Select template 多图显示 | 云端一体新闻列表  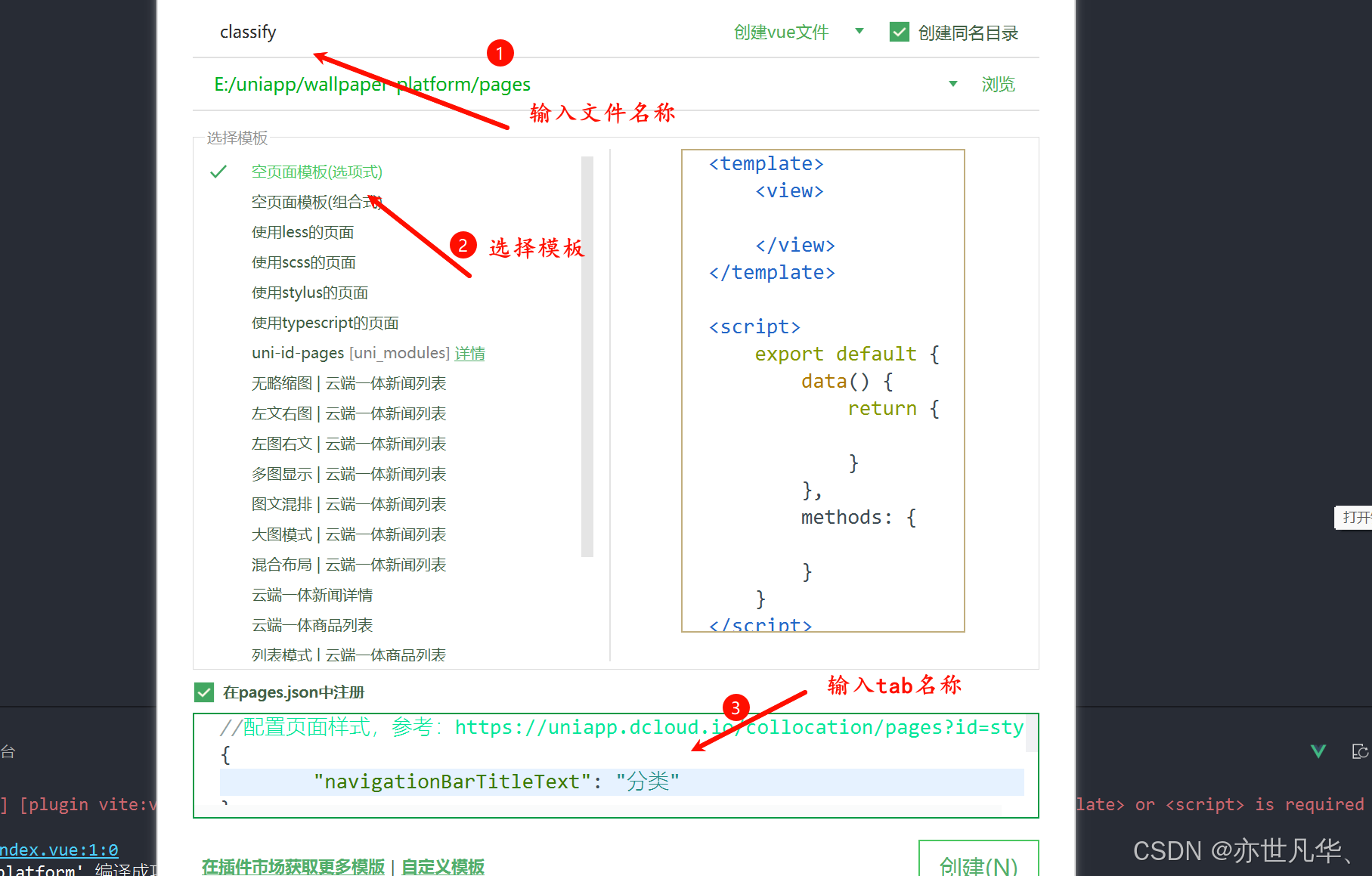tap(348, 474)
